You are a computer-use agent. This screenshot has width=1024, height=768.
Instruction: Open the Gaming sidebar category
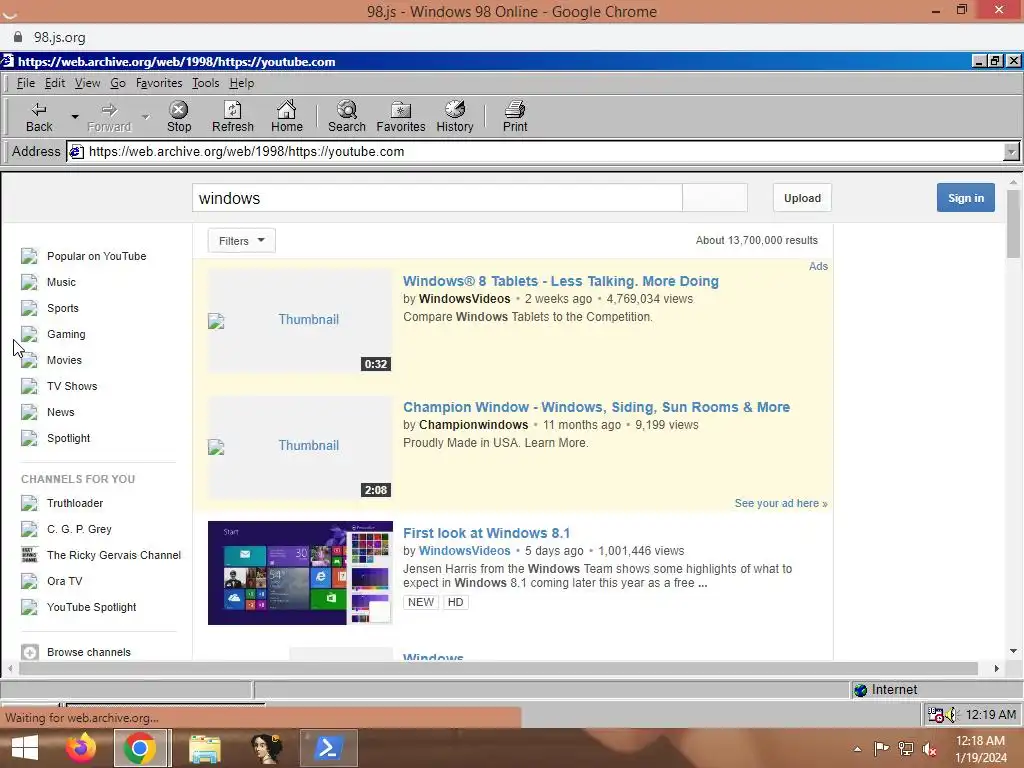66,334
